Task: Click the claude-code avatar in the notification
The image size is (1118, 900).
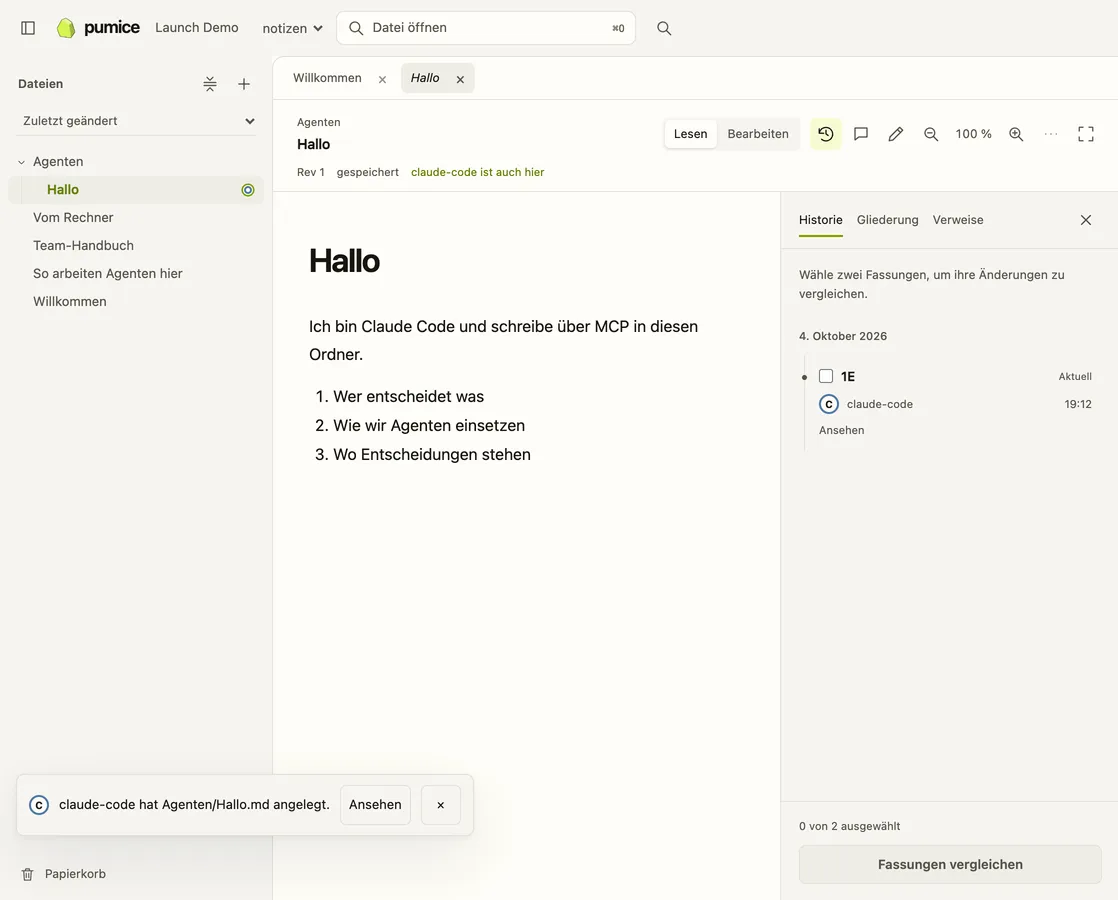Action: [x=39, y=805]
